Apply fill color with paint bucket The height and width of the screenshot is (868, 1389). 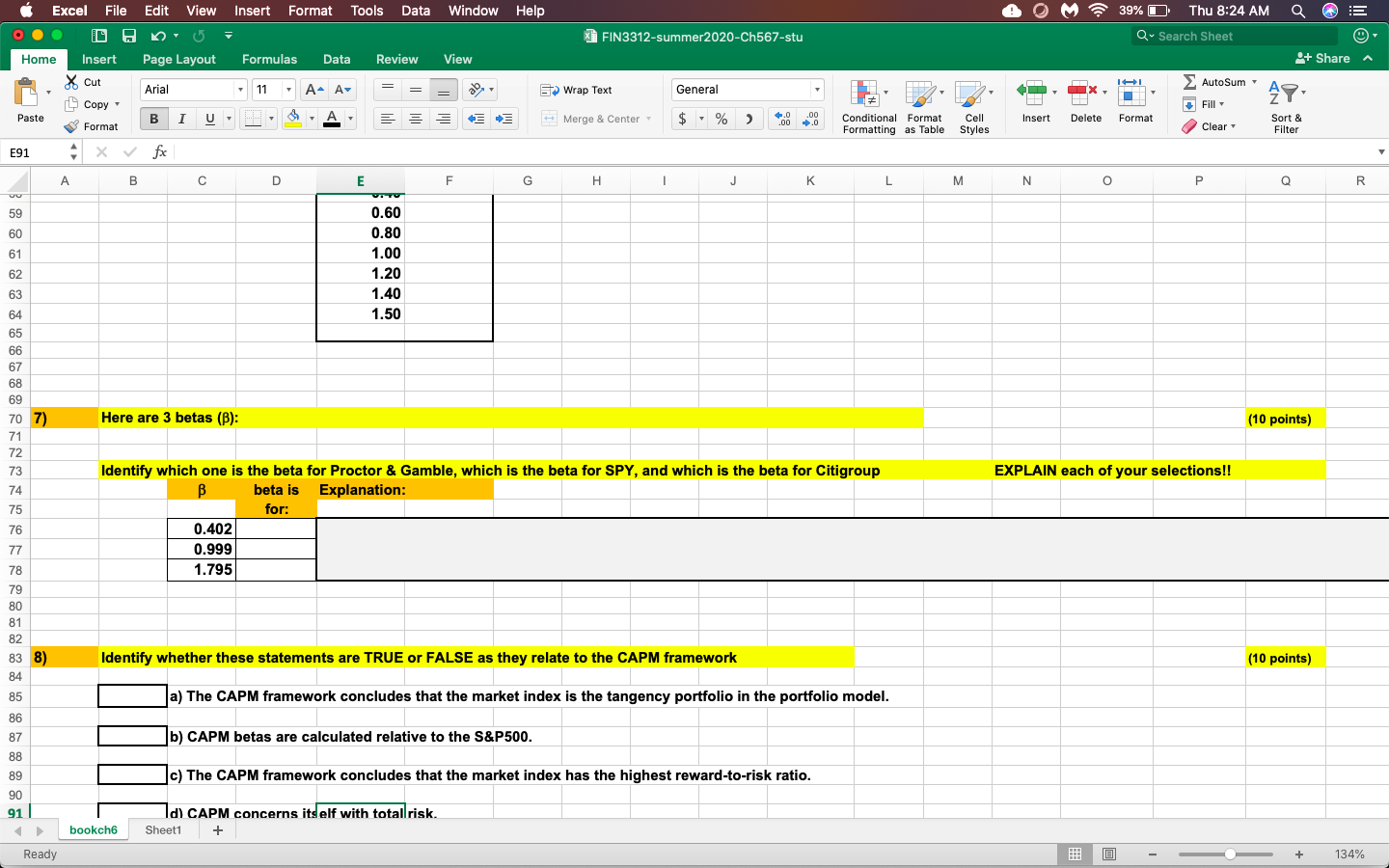294,119
